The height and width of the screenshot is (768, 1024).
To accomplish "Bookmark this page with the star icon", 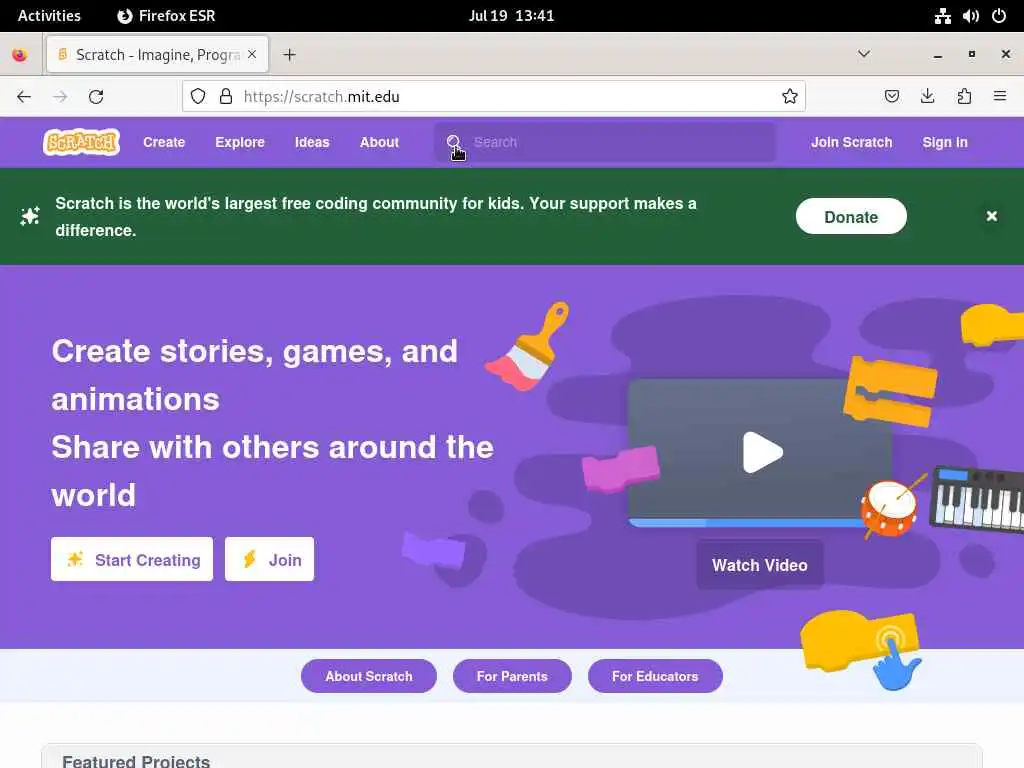I will (x=790, y=97).
